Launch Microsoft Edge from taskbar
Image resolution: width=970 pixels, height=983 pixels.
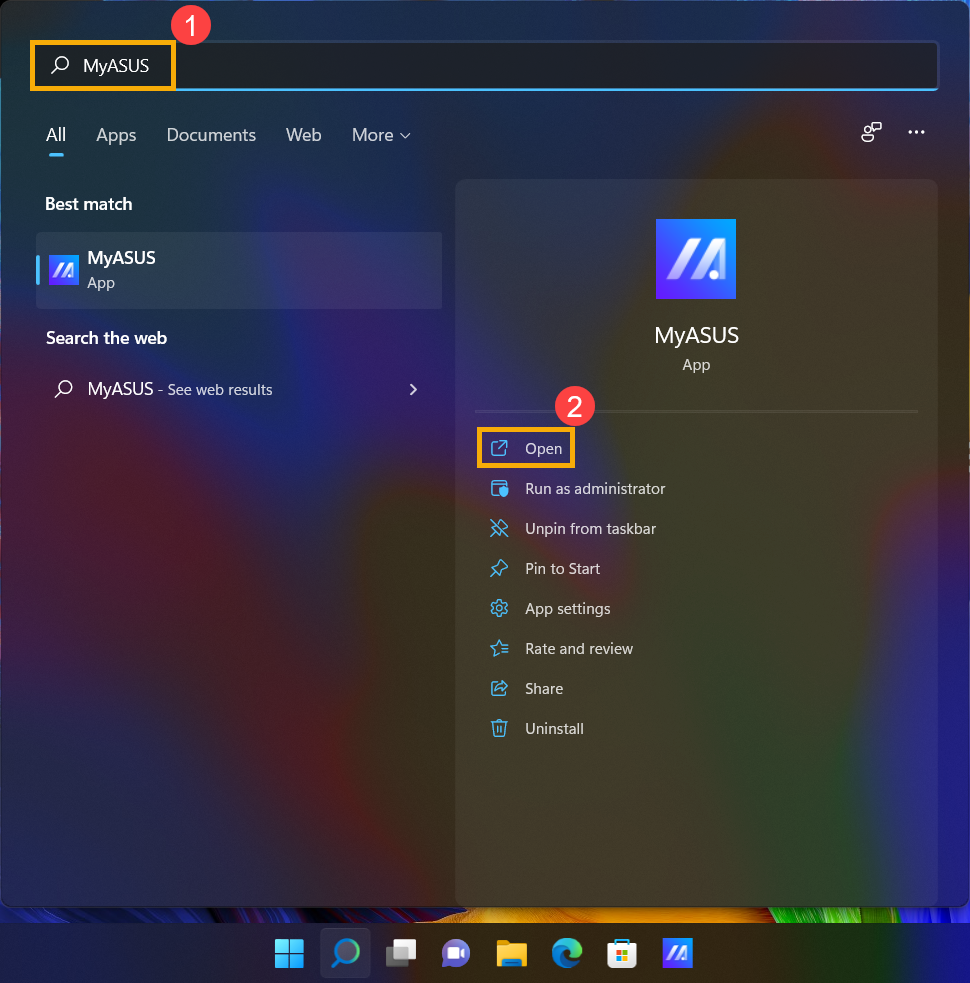coord(567,954)
